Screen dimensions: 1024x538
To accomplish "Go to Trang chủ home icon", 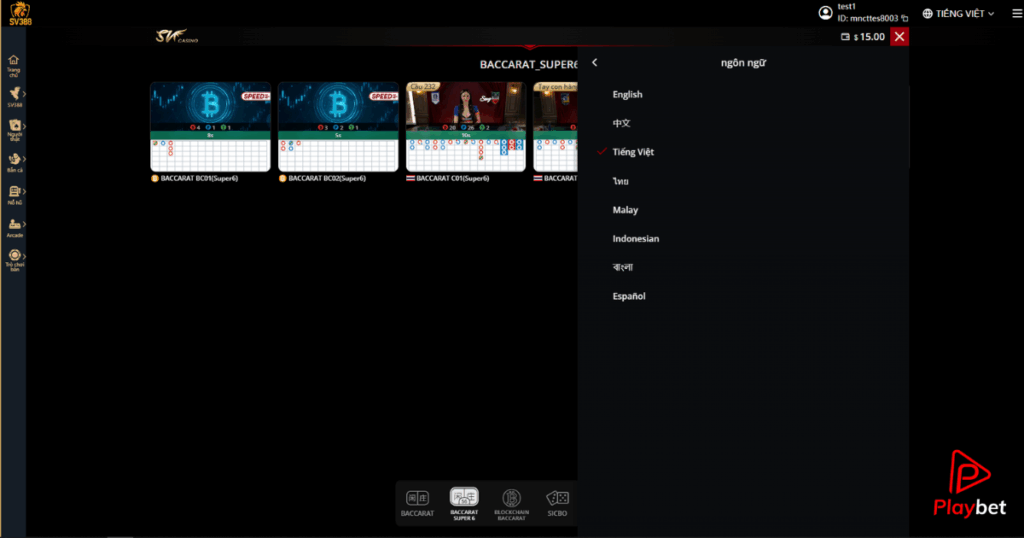I will (14, 60).
